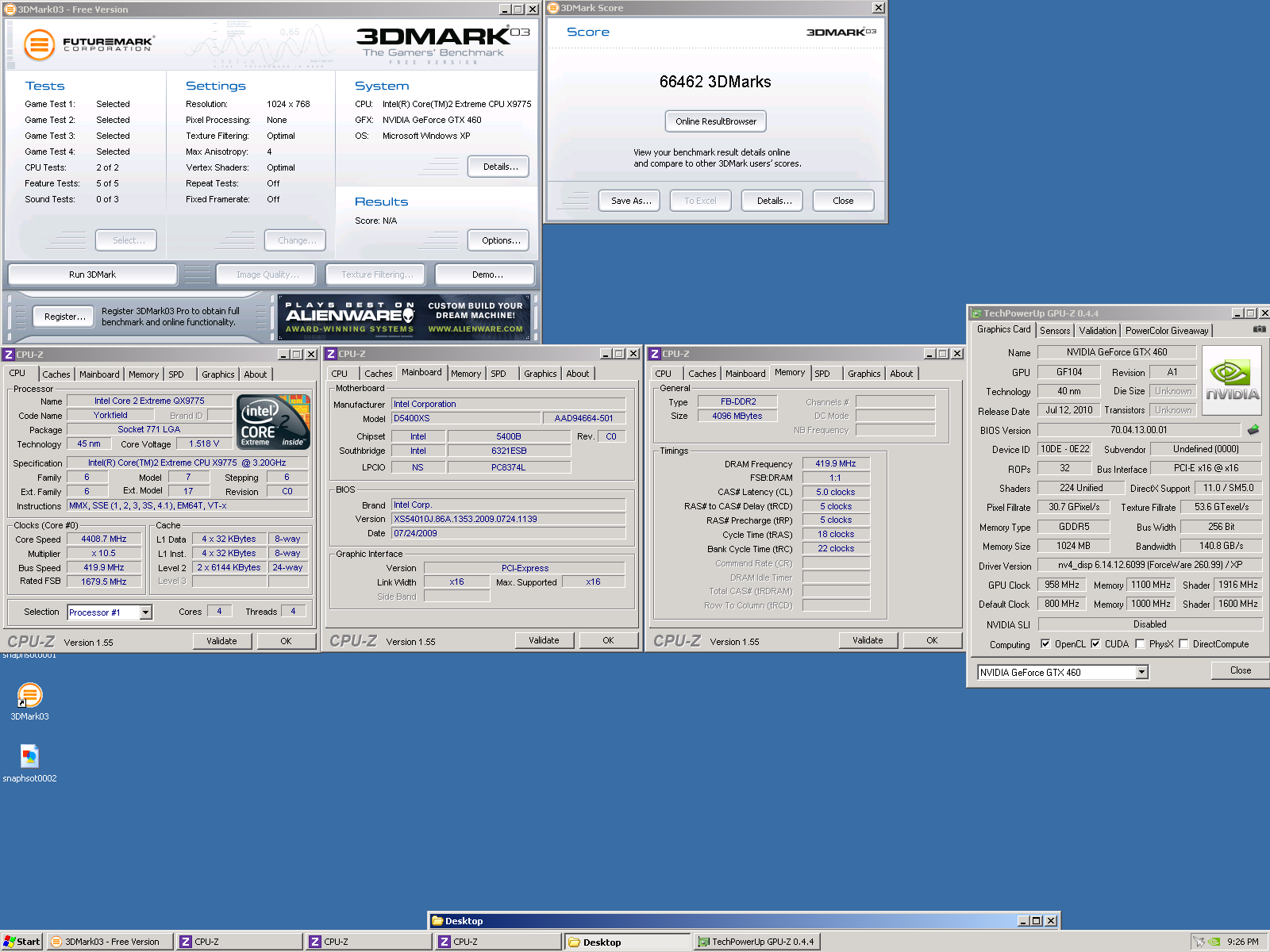Open About tab in the CPU-tab CPU-Z window
The height and width of the screenshot is (952, 1270).
click(256, 374)
